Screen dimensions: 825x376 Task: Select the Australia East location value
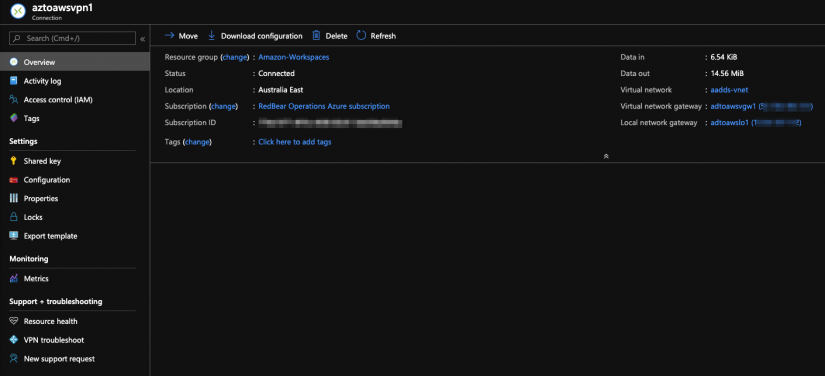[280, 90]
